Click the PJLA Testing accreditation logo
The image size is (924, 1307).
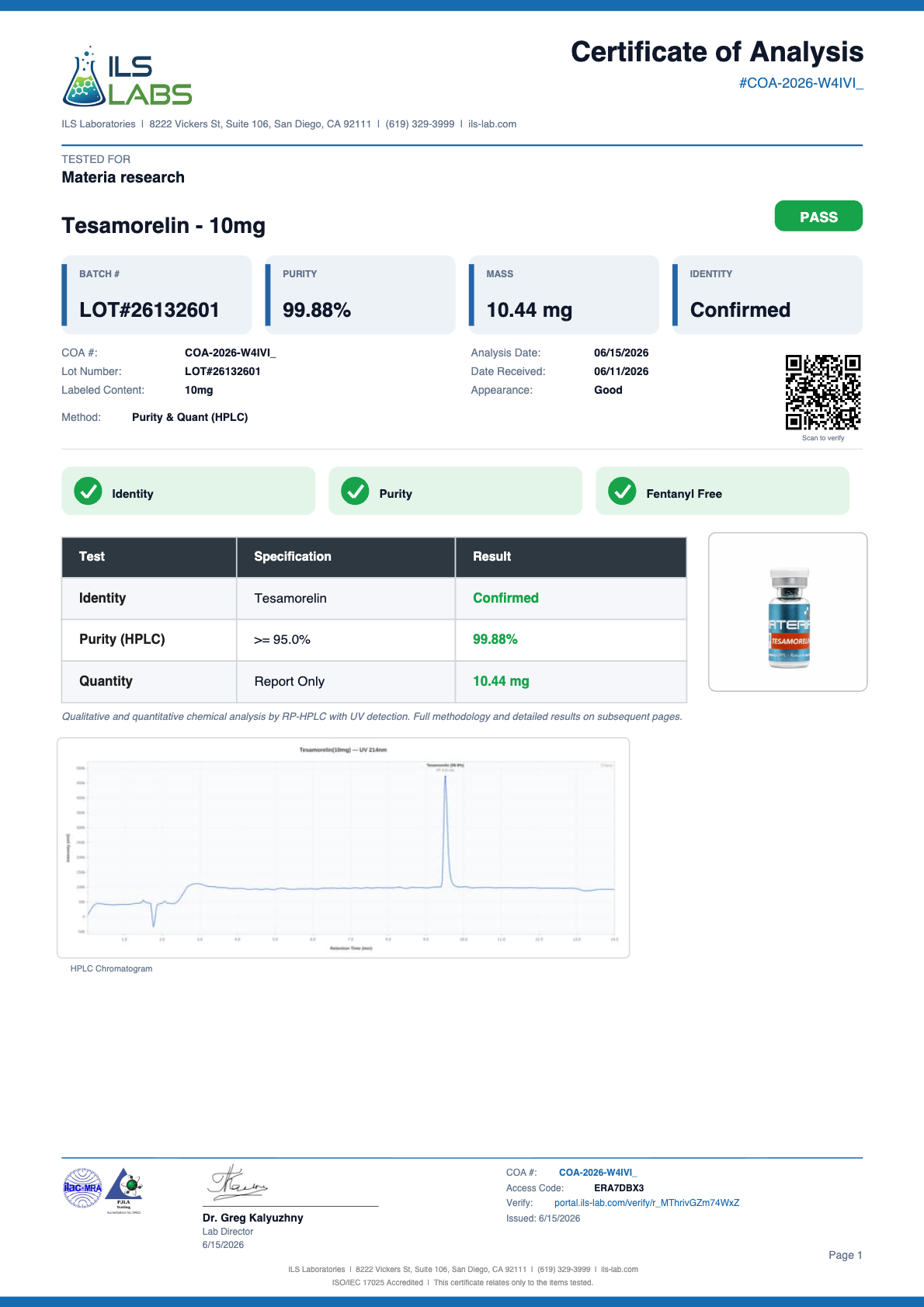124,1191
